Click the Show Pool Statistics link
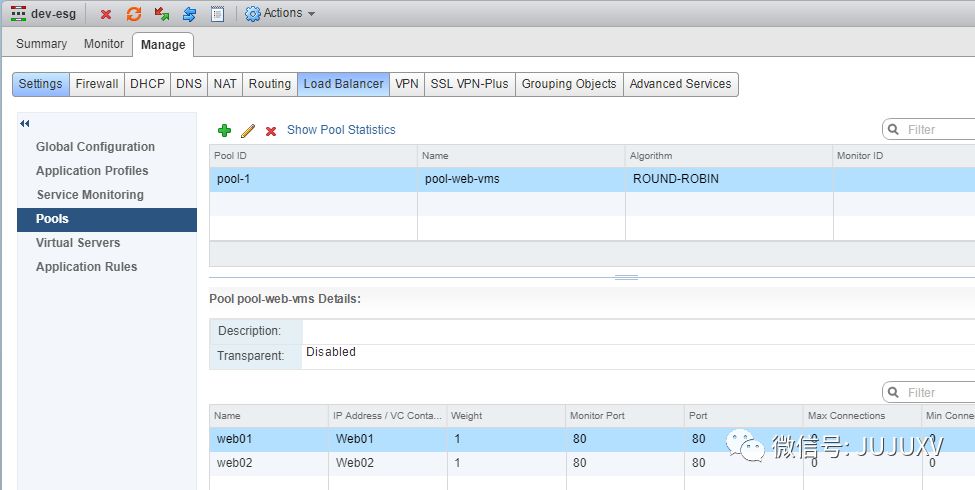Image resolution: width=975 pixels, height=490 pixels. pyautogui.click(x=341, y=129)
